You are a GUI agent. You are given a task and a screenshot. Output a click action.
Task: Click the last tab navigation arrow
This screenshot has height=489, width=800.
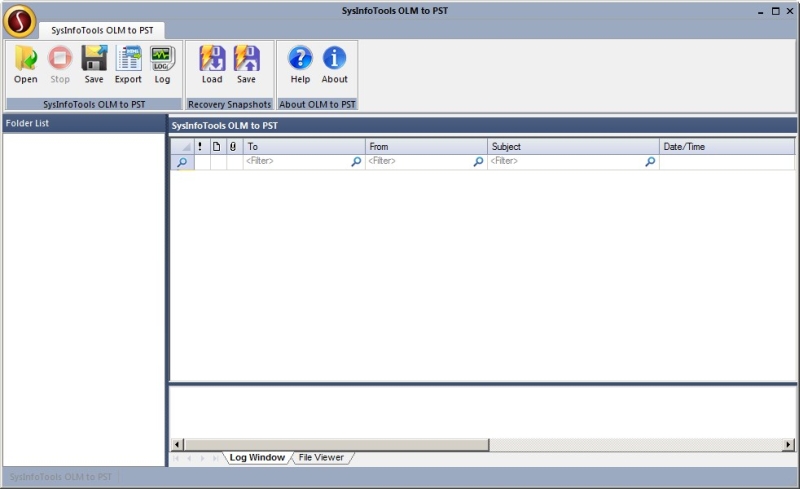[x=216, y=458]
